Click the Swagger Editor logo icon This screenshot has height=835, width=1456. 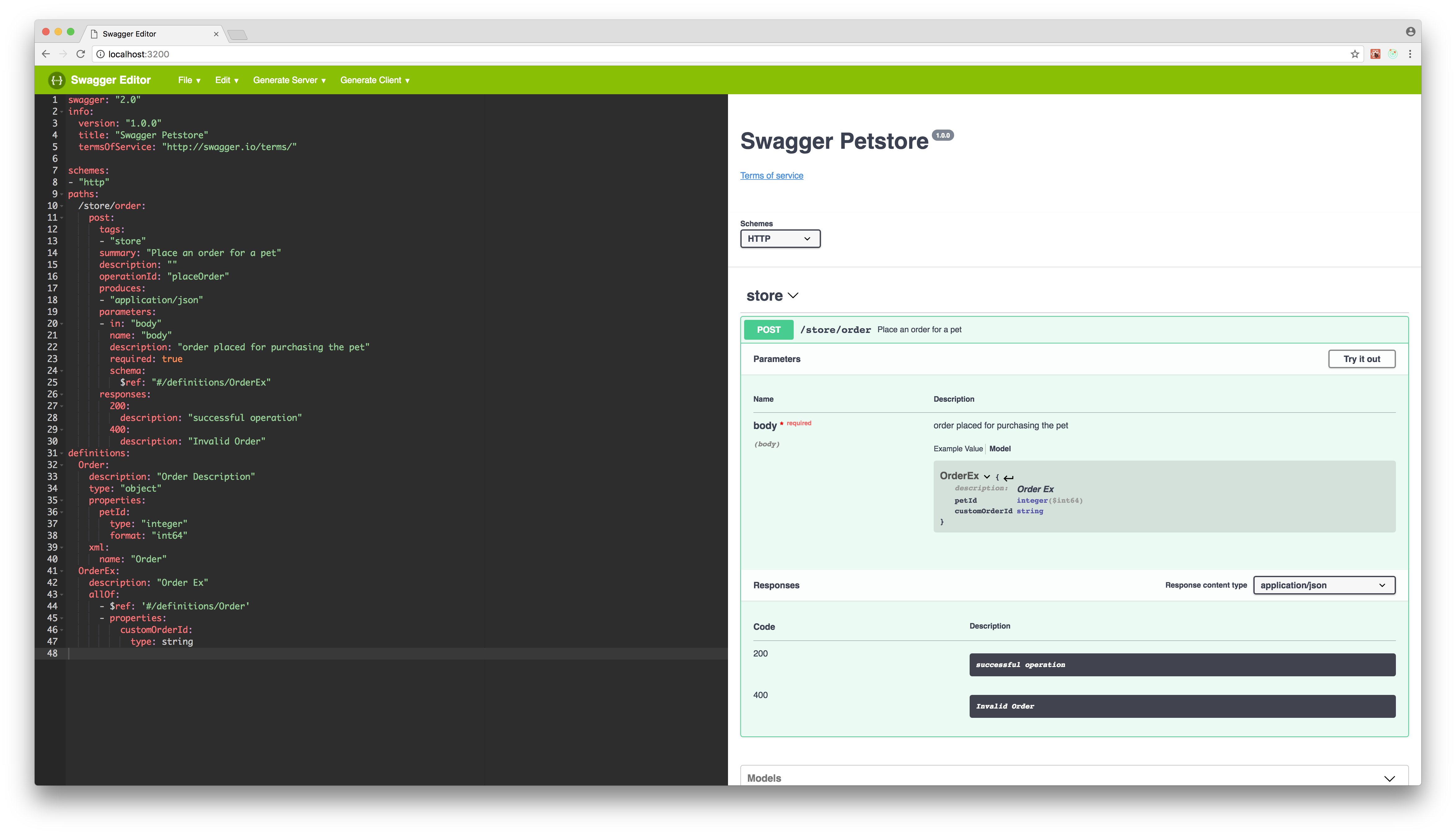57,80
